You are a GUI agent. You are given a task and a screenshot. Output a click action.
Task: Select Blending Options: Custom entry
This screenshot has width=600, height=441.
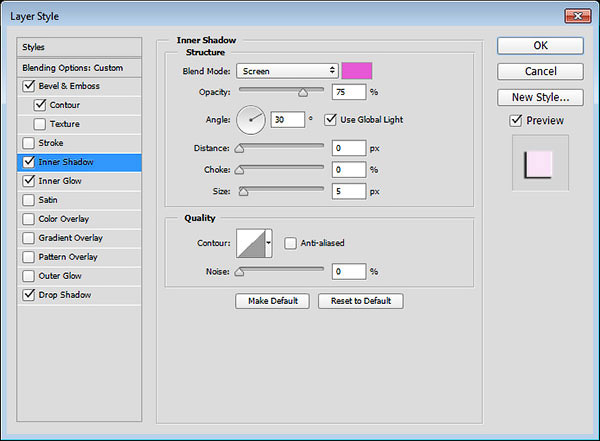pos(79,68)
